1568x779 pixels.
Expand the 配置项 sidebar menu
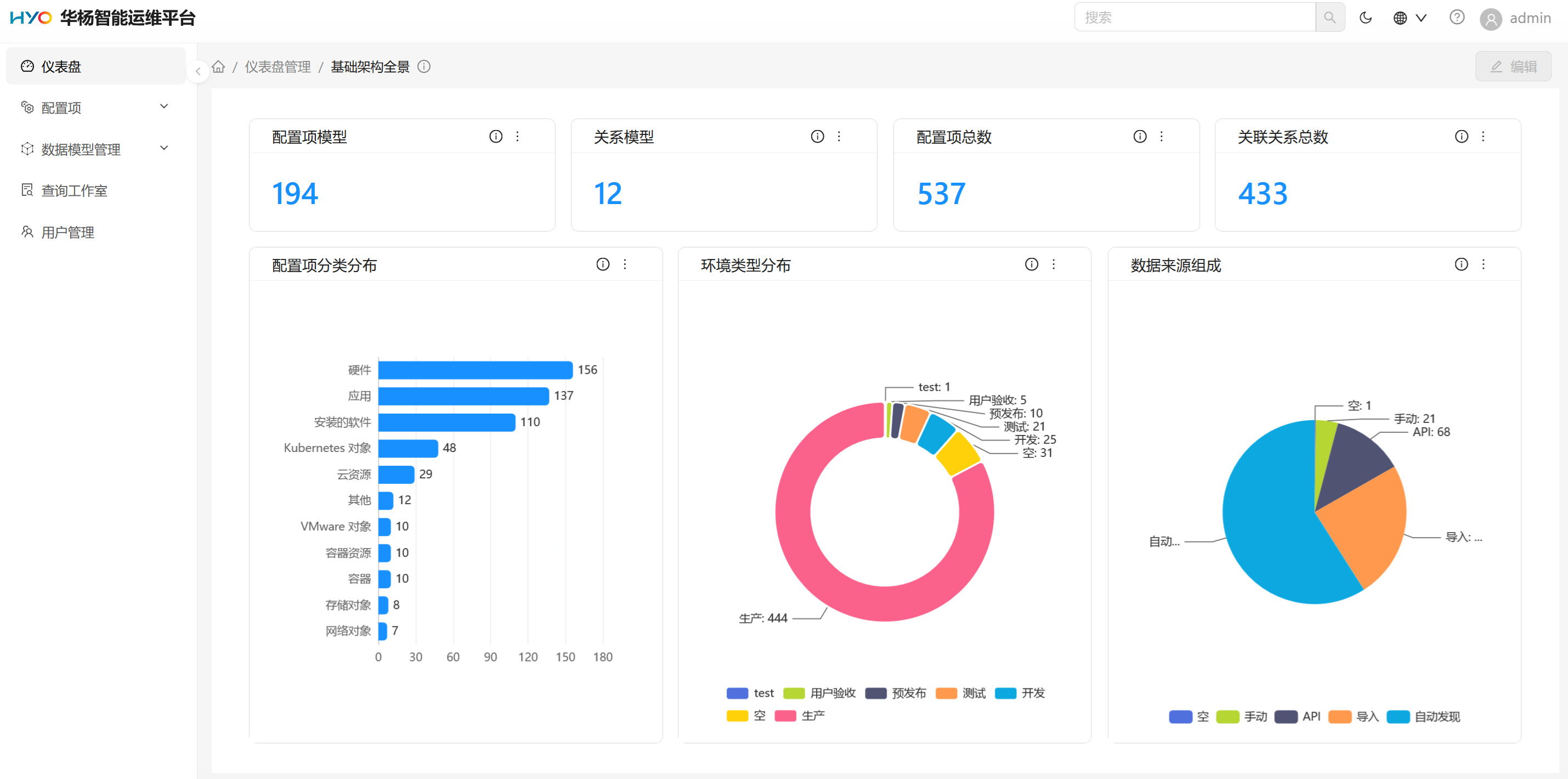pos(95,107)
